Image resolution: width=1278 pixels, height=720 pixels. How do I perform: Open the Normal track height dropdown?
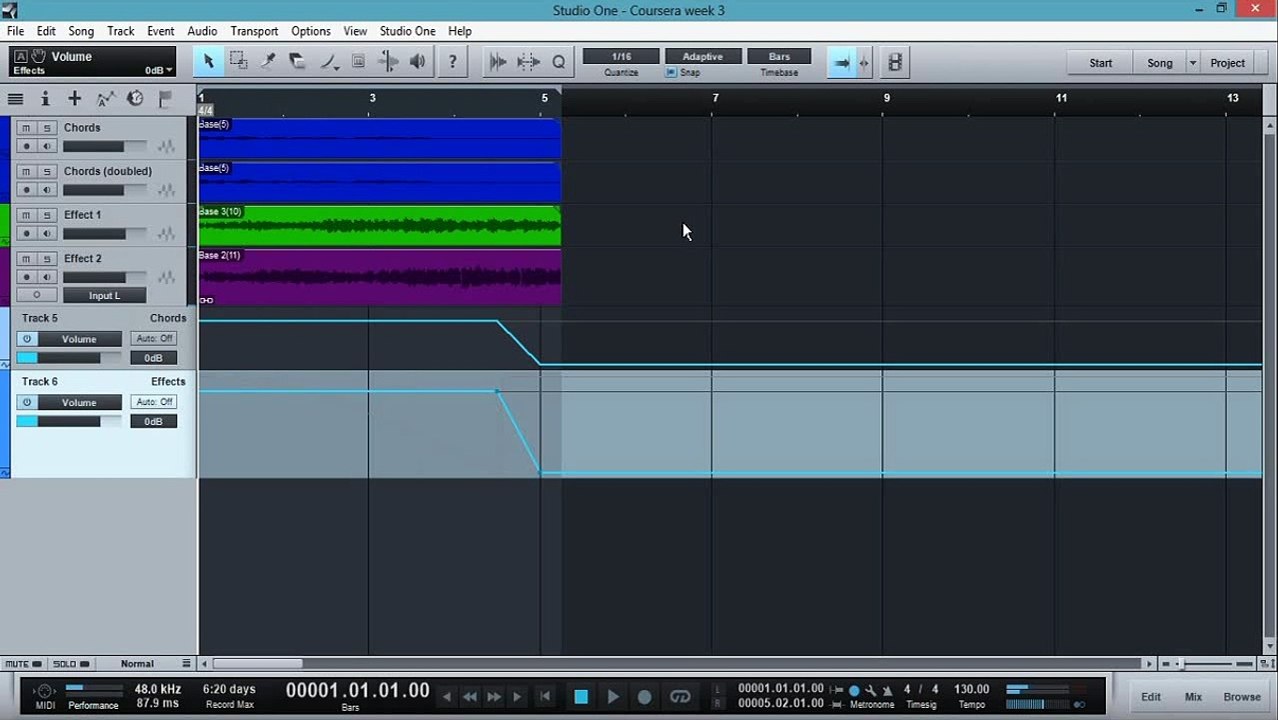coord(137,664)
